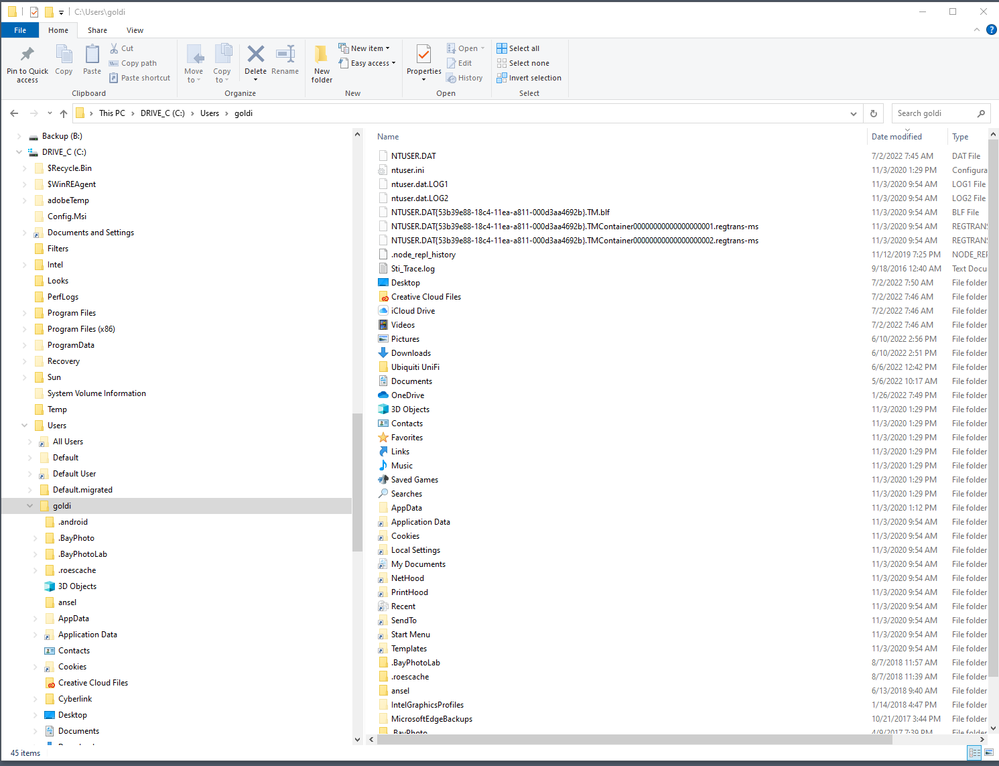Switch to the View ribbon tab

click(135, 30)
